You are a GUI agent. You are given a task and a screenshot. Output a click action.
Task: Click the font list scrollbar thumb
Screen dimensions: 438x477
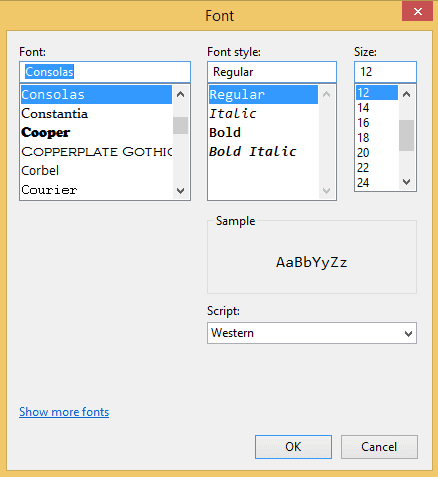(181, 125)
